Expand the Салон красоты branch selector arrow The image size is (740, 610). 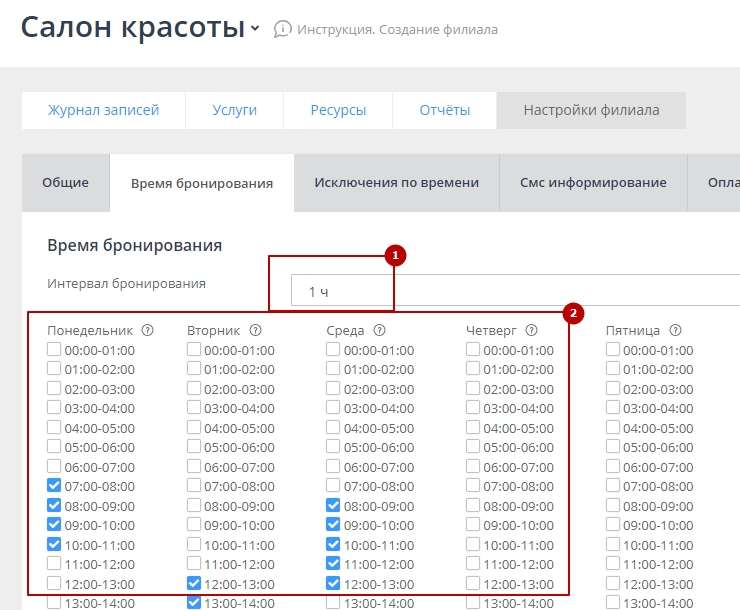coord(256,29)
